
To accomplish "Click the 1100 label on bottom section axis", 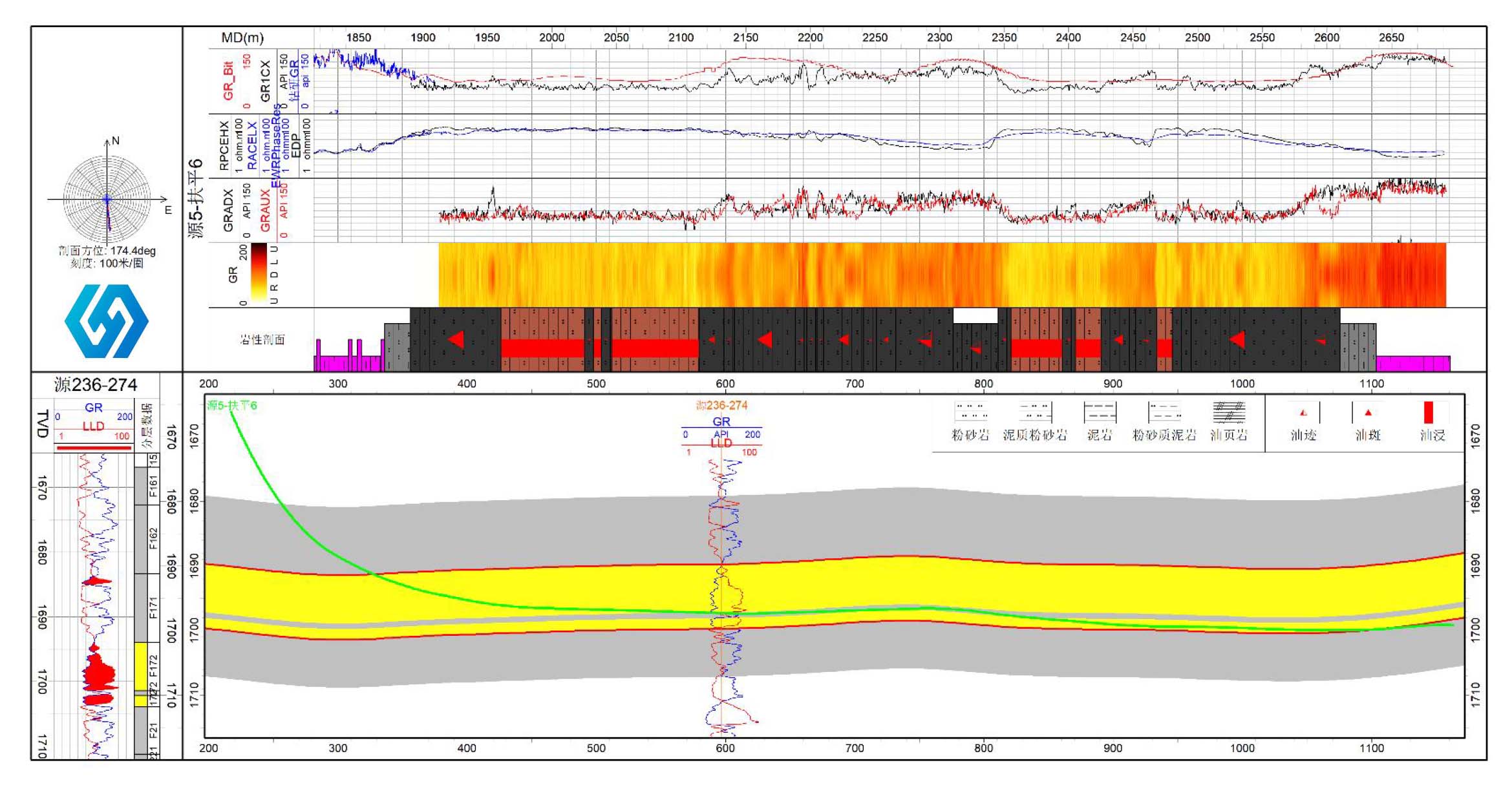I will (1371, 748).
